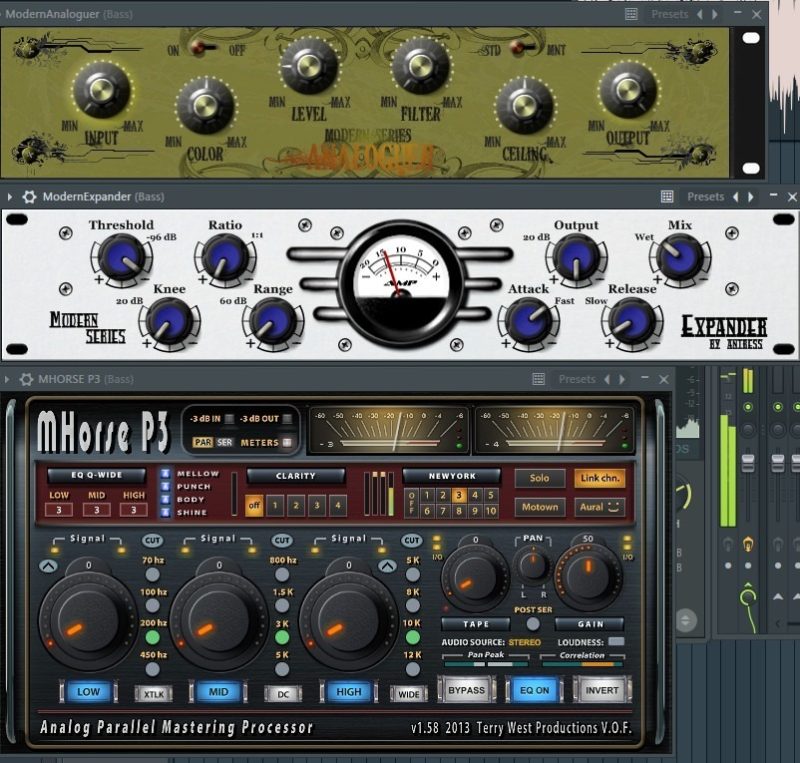Click the Expander Ratio knob
The height and width of the screenshot is (763, 800).
tap(224, 258)
